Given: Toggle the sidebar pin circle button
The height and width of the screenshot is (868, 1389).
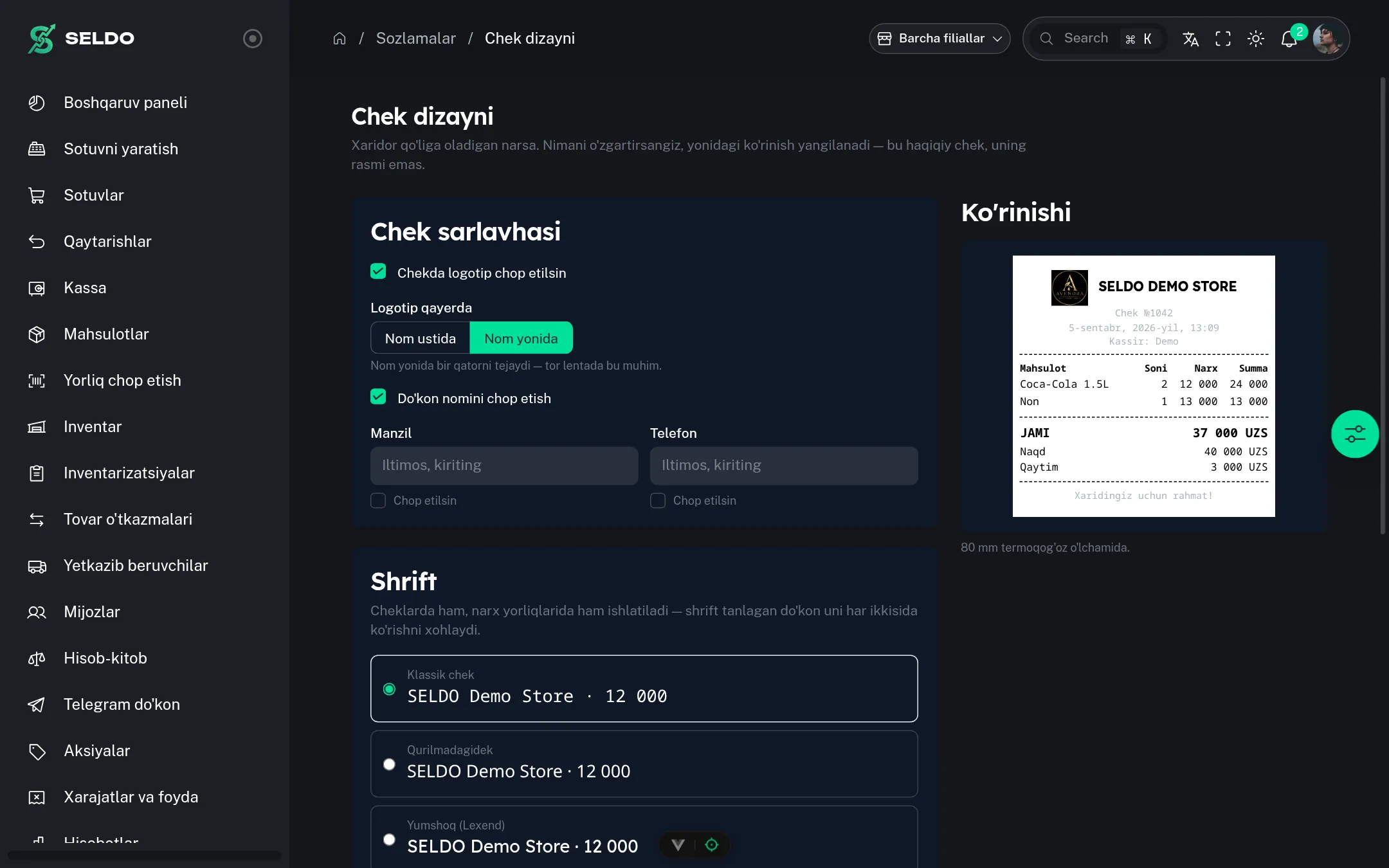Looking at the screenshot, I should (x=252, y=39).
